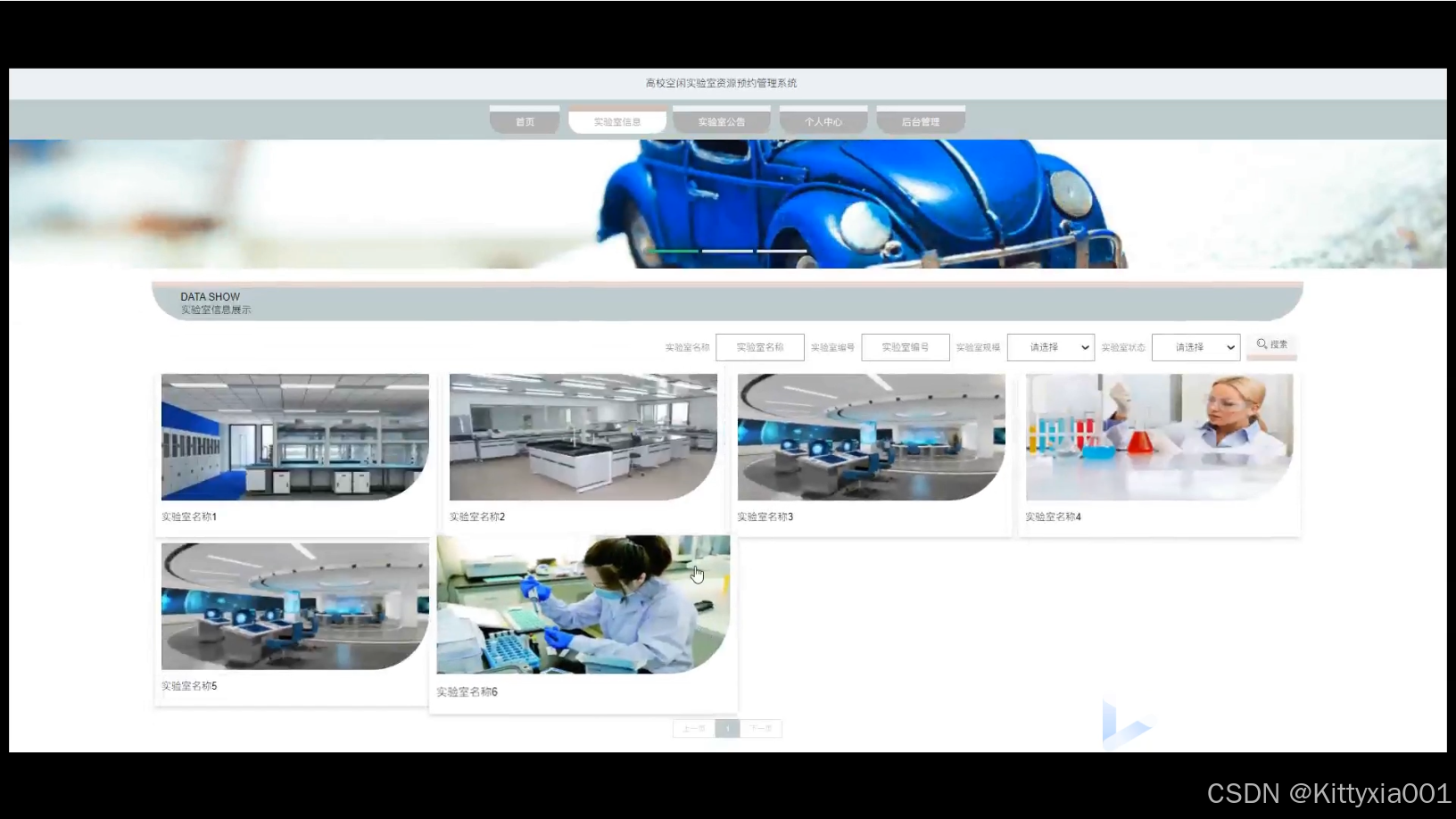The image size is (1456, 819).
Task: Open the 实验室名称2 lab thumbnail
Action: click(583, 437)
